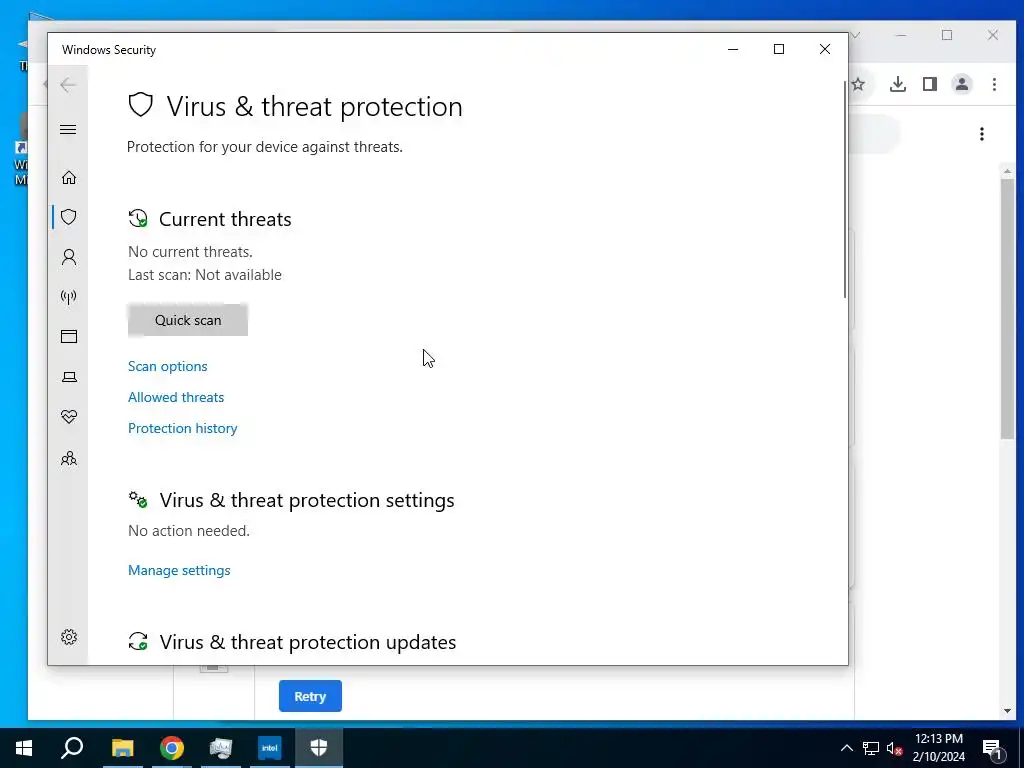Toggle Chrome side panel icon
Viewport: 1024px width, 768px height.
click(x=930, y=84)
